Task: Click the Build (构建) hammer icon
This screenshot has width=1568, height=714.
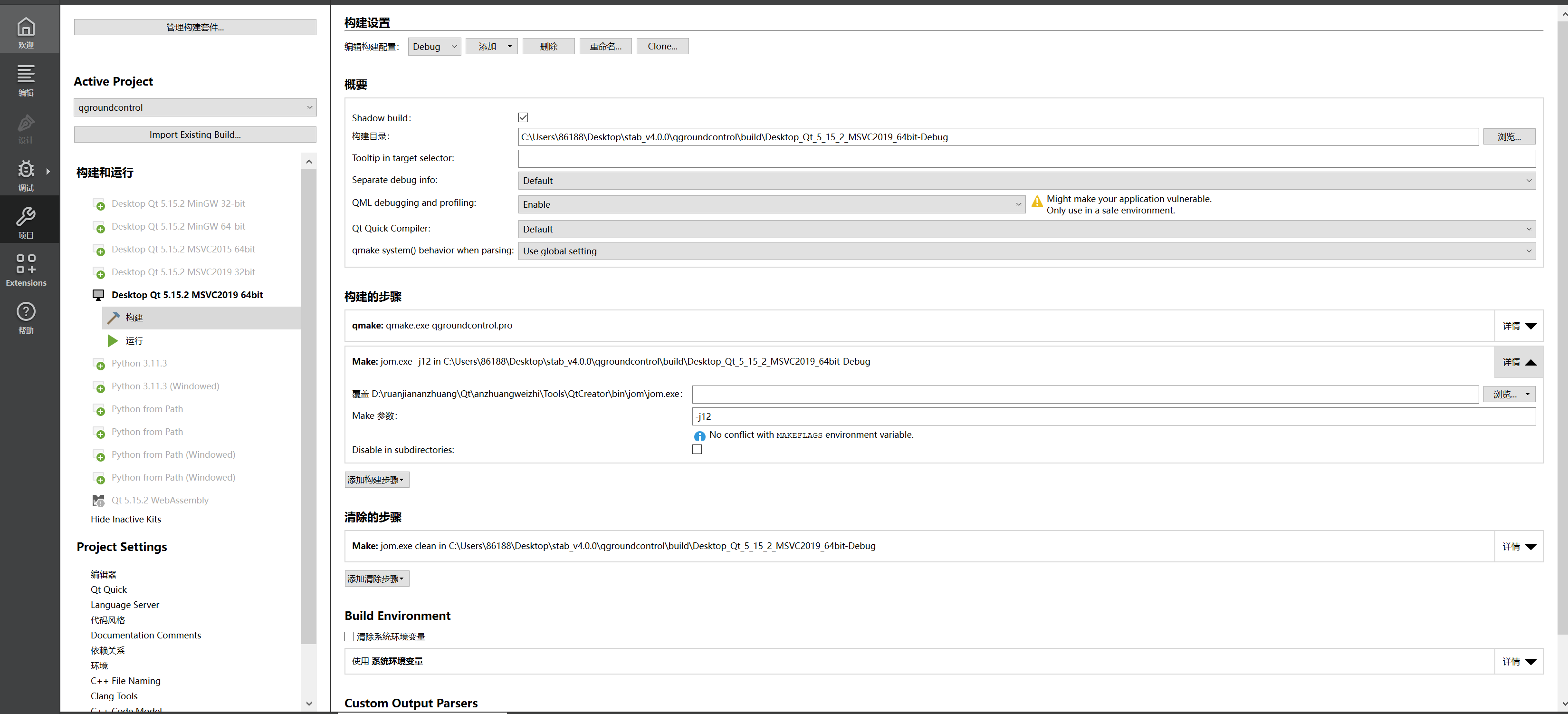Action: coord(113,318)
